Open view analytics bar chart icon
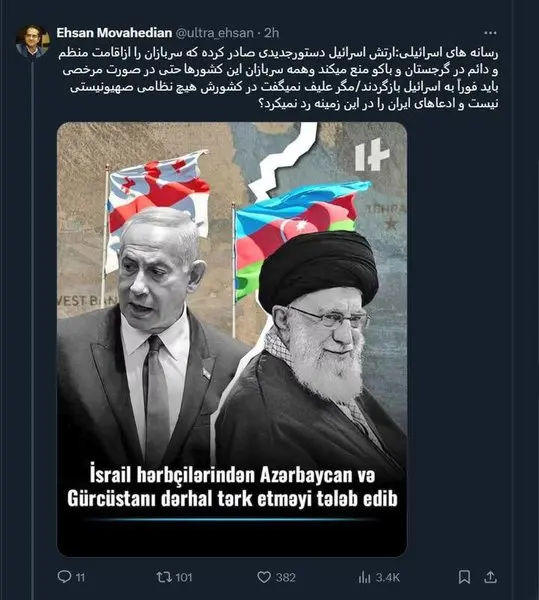539x600 pixels. pyautogui.click(x=365, y=577)
